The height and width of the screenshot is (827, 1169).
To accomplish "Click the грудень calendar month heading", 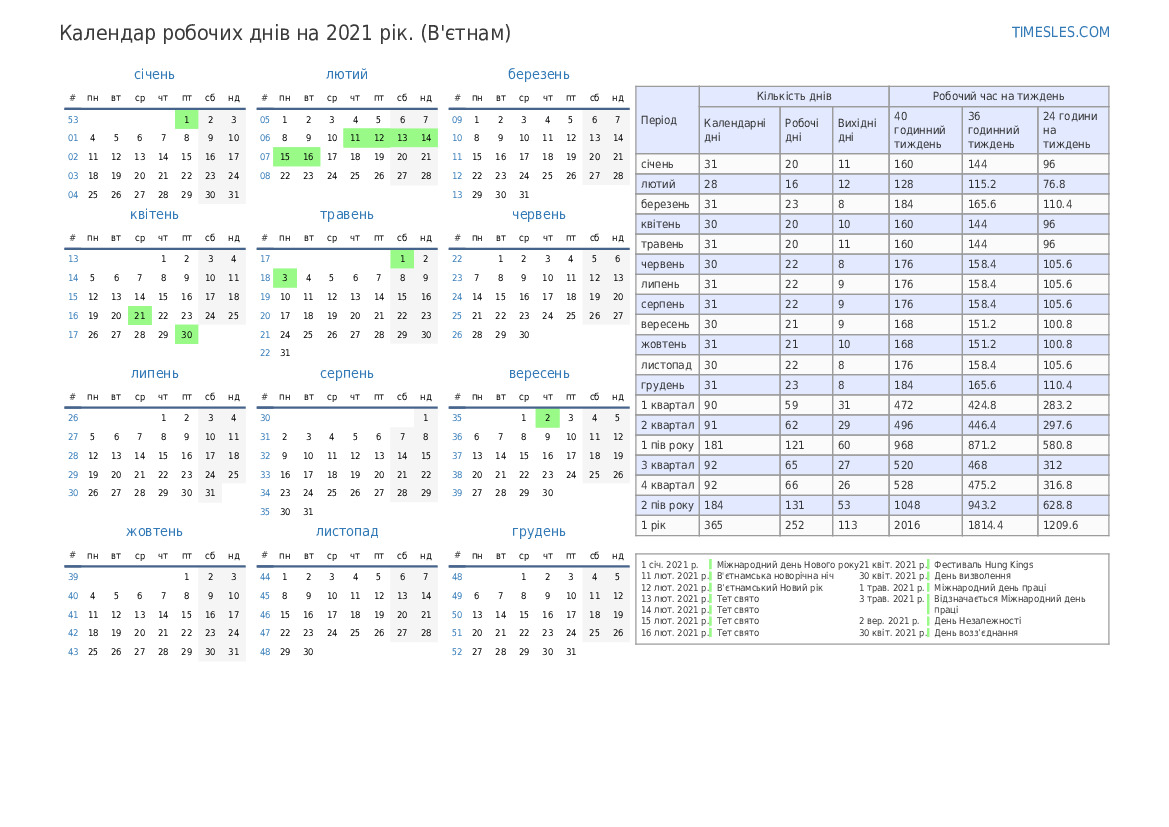I will coord(539,531).
